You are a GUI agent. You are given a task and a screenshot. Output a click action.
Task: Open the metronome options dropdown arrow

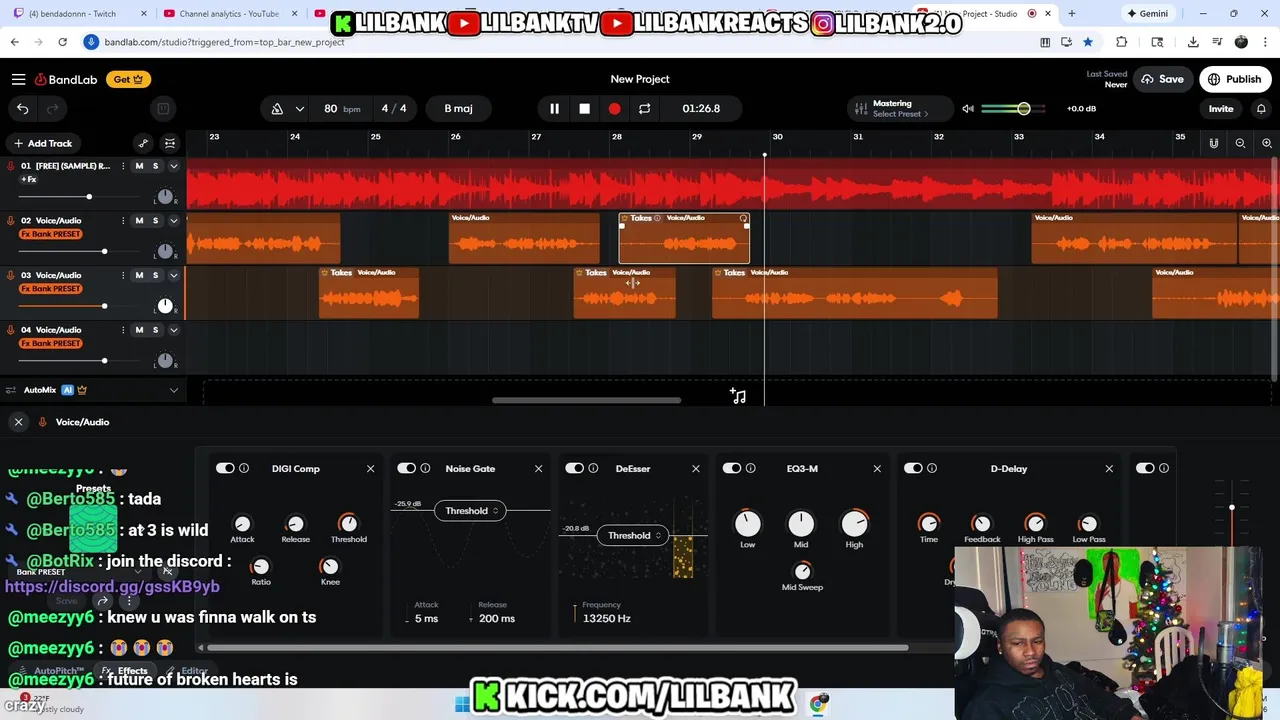(299, 108)
